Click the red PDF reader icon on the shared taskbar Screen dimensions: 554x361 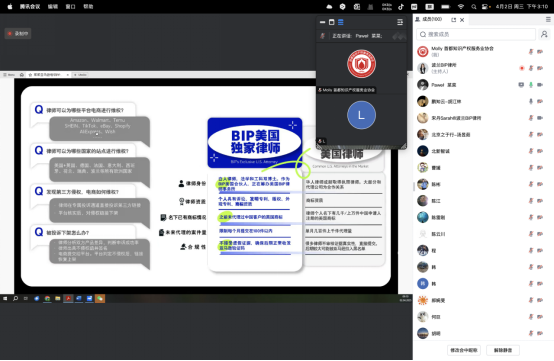(68, 298)
